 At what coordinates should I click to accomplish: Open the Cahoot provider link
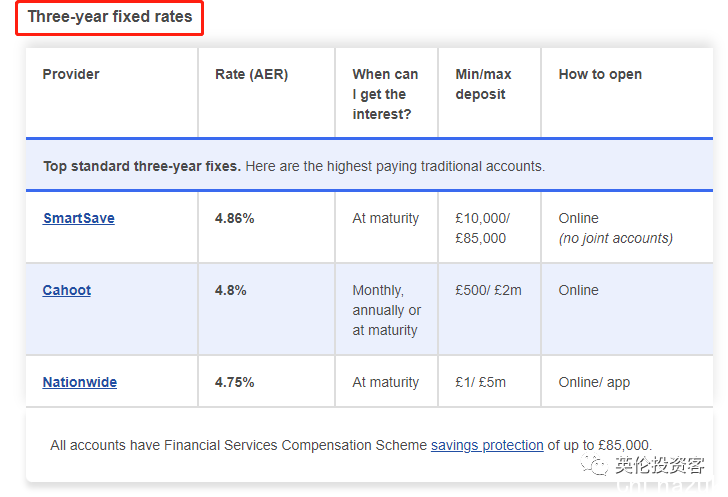point(66,290)
